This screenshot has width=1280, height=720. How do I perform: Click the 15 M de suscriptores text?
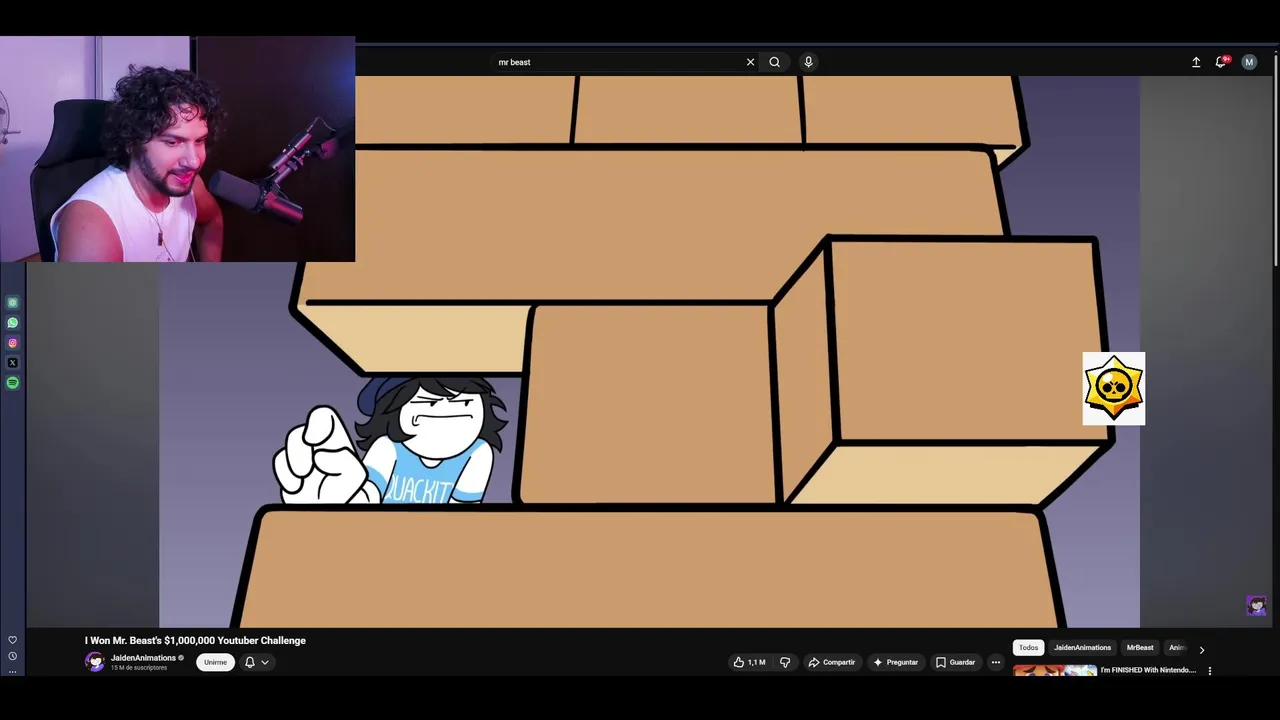[x=139, y=668]
